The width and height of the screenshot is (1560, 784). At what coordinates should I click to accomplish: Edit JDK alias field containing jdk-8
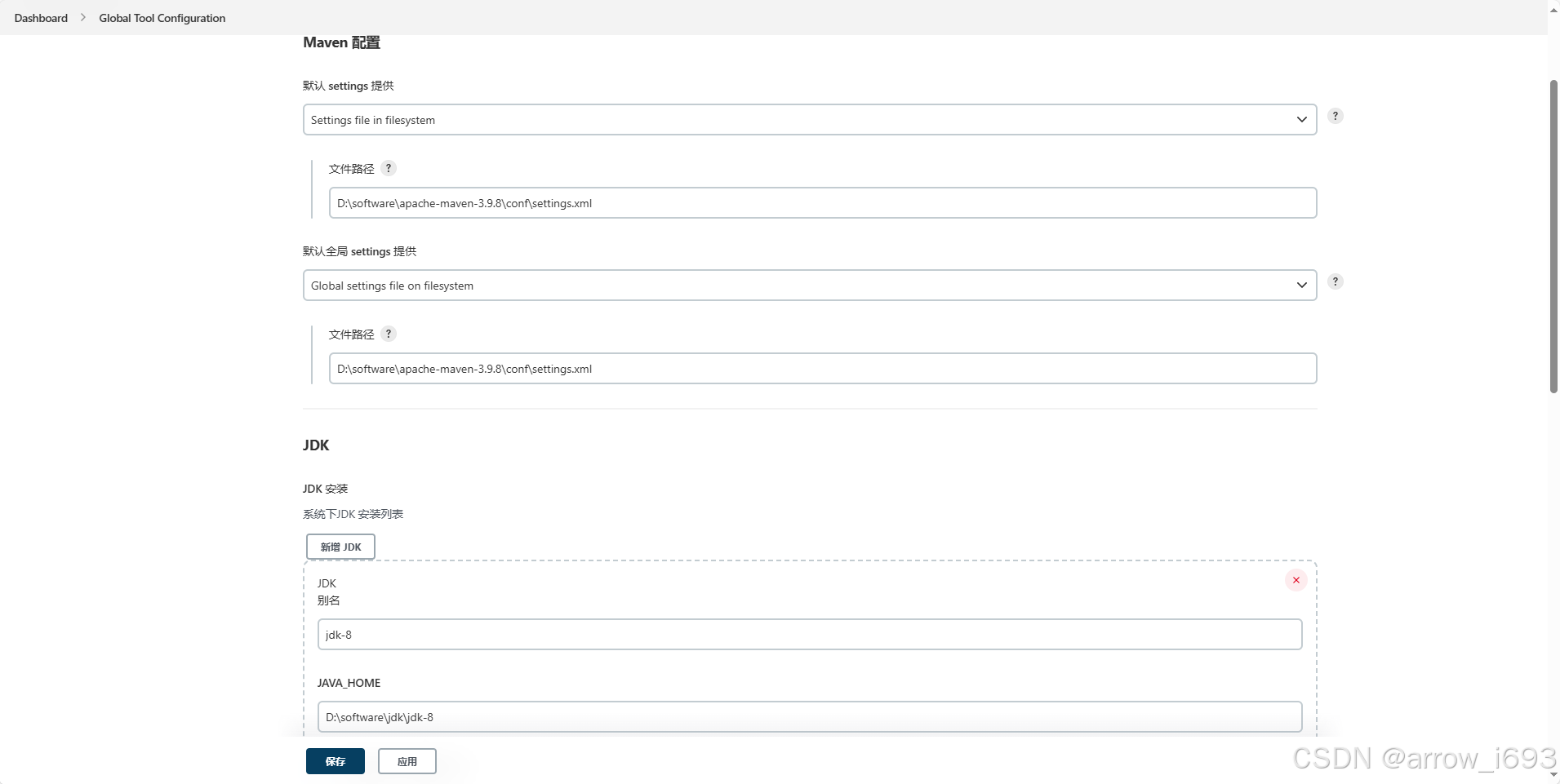point(810,635)
